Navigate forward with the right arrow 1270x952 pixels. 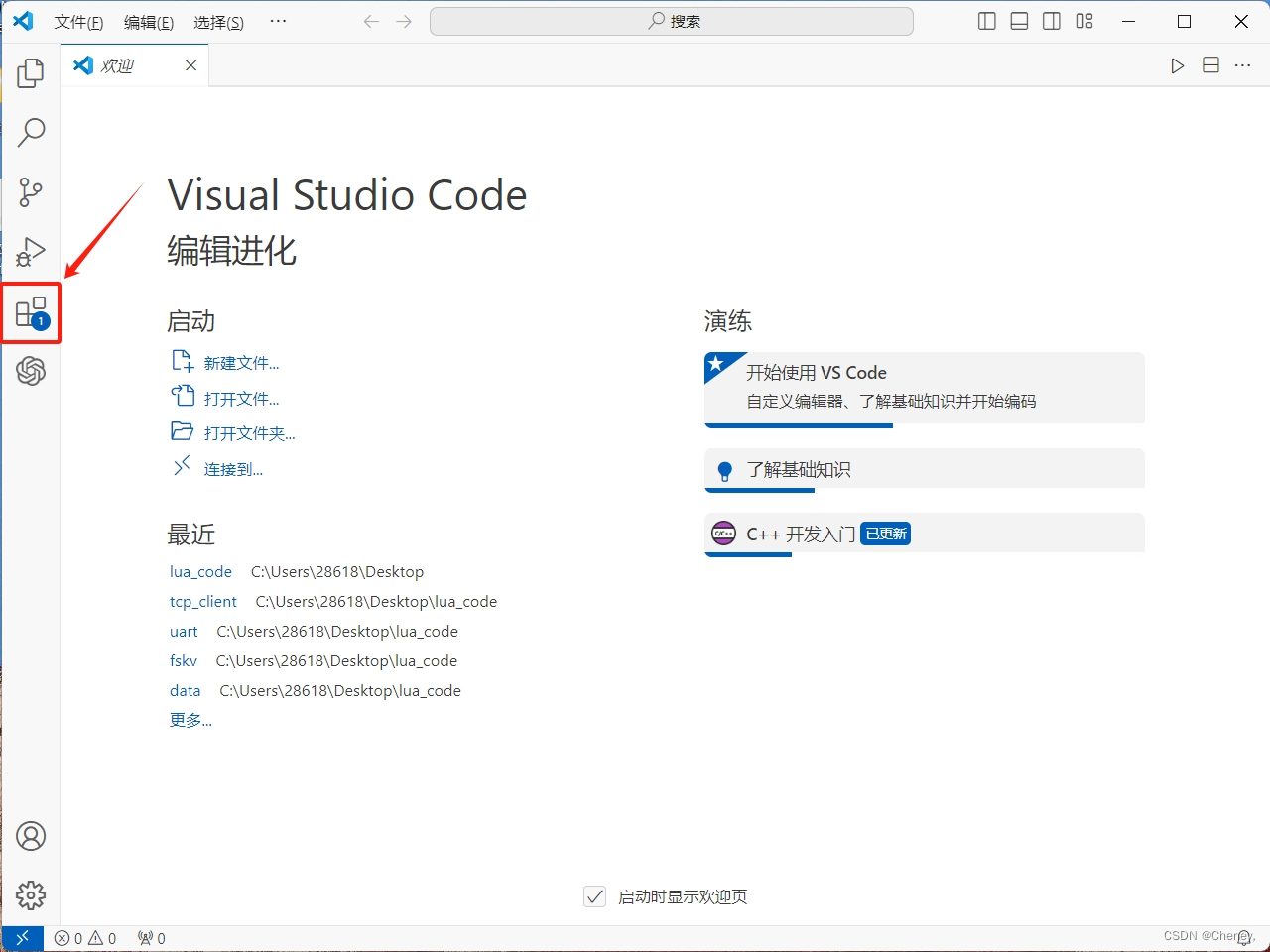pos(404,21)
